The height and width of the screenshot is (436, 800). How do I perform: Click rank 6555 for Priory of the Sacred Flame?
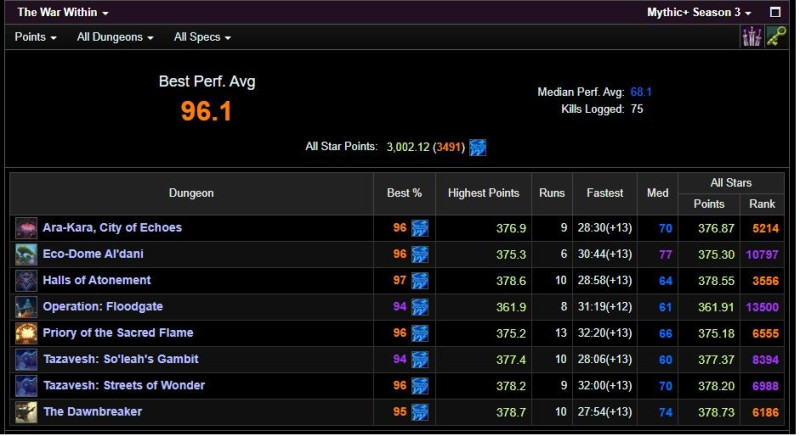coord(765,334)
